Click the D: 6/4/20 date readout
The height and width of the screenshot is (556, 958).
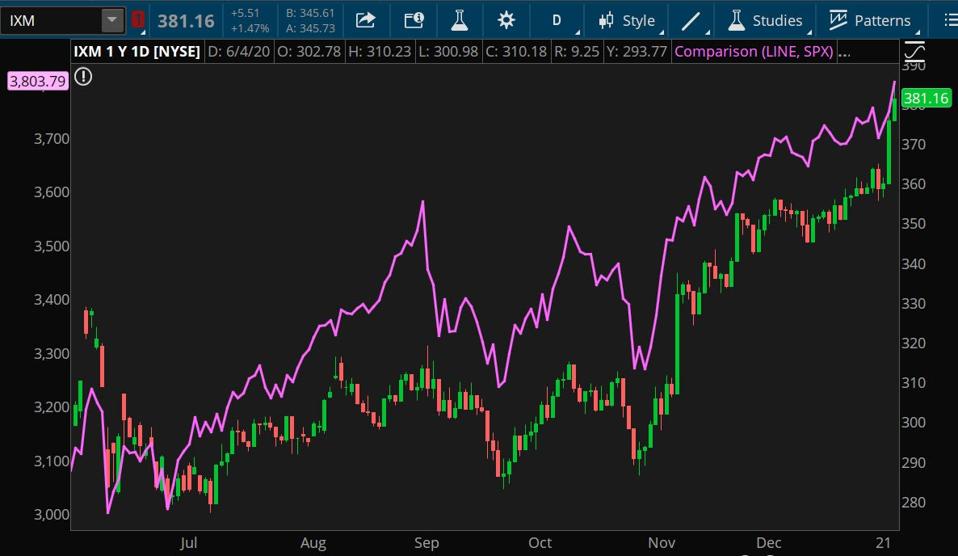click(239, 51)
